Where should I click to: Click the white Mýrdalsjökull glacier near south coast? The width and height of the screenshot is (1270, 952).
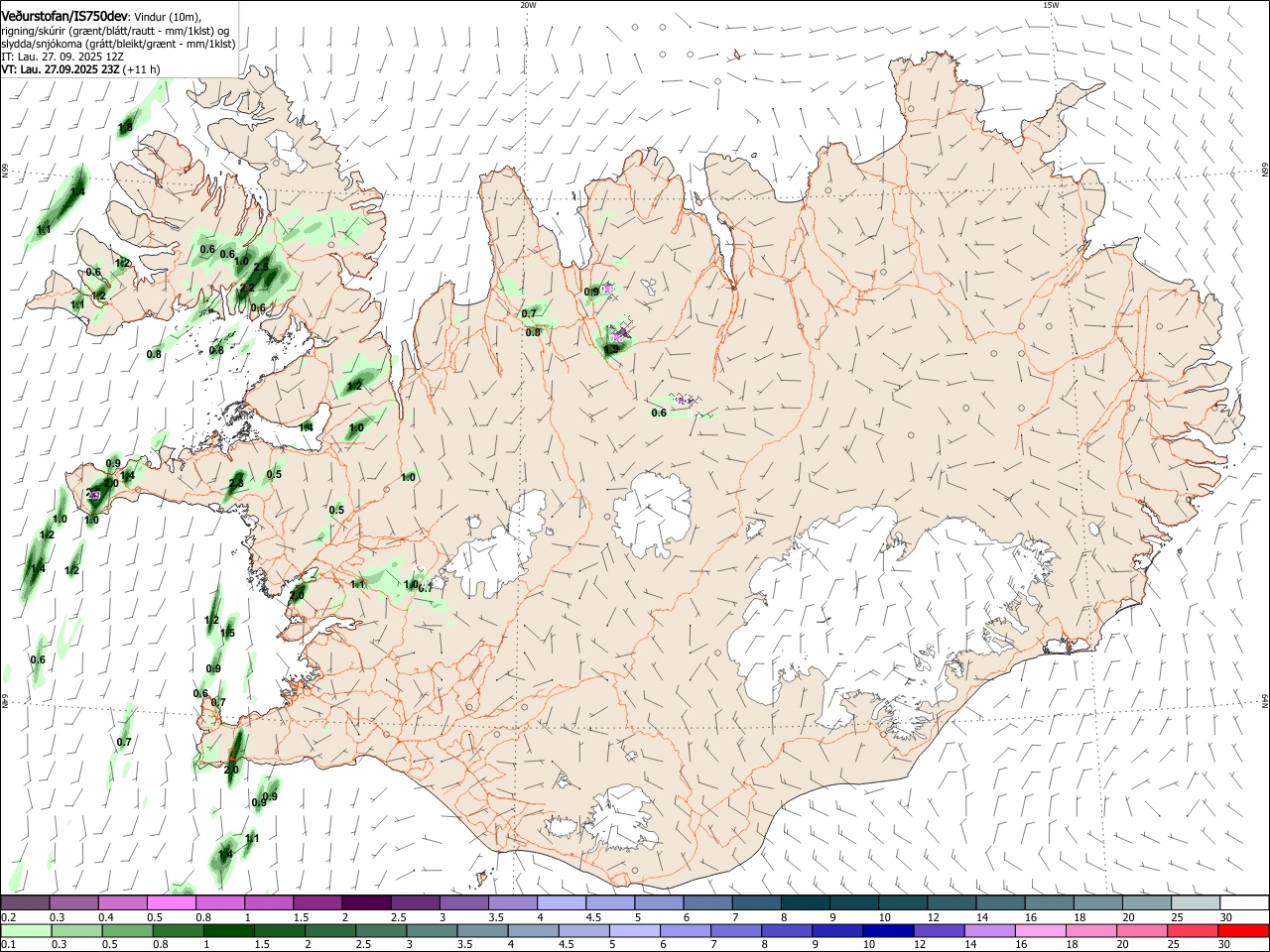pos(622,819)
